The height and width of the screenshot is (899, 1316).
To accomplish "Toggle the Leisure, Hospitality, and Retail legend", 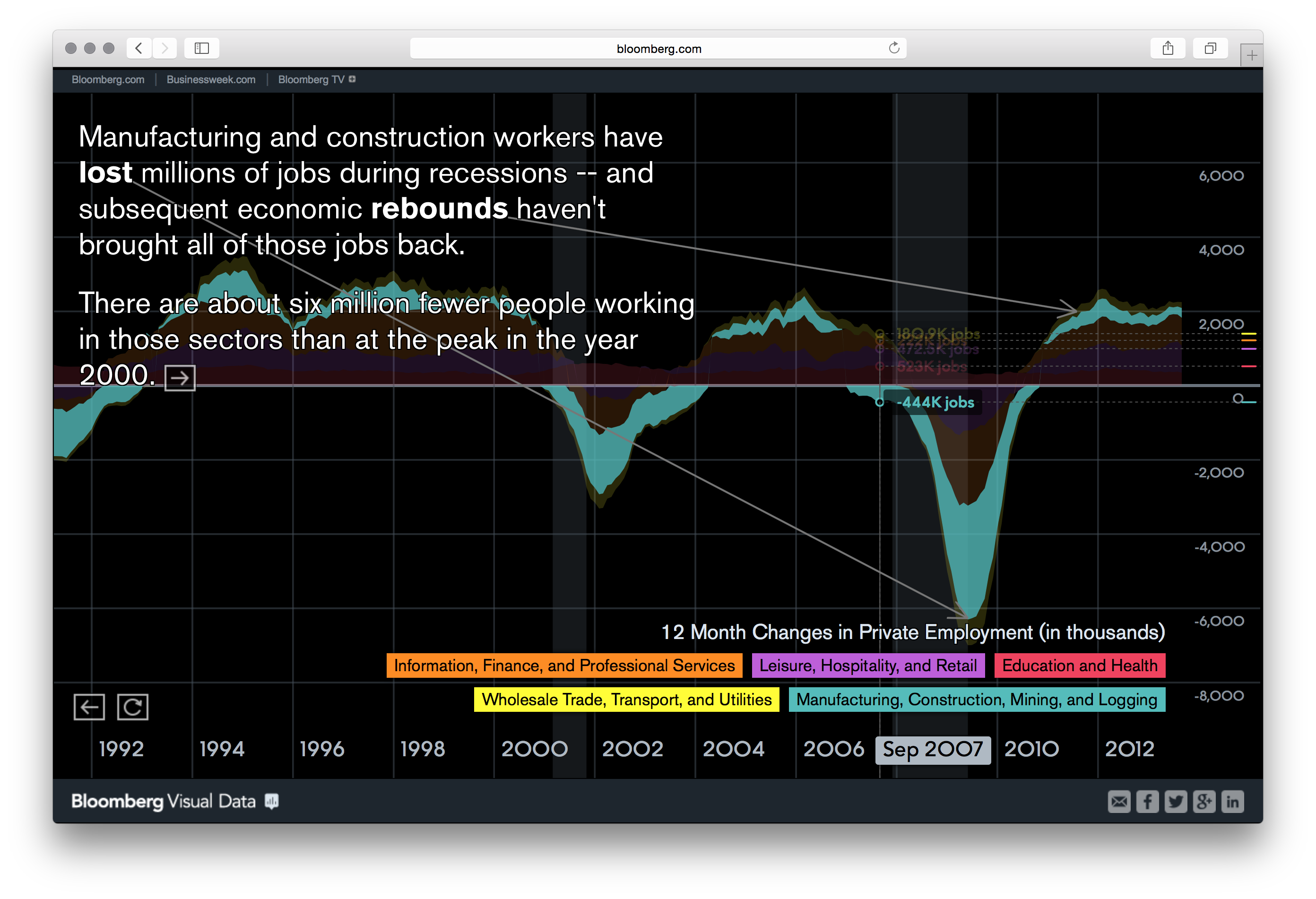I will tap(868, 666).
